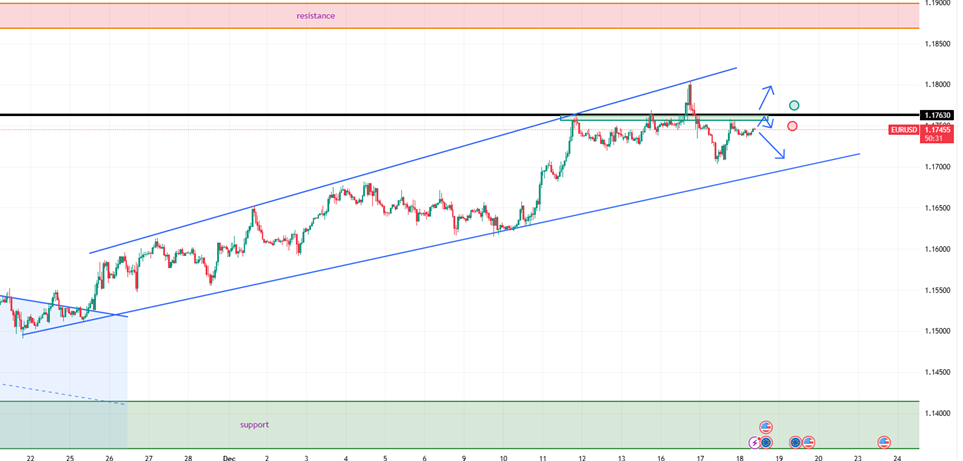Open the US flag economic event near date 20

click(x=809, y=442)
